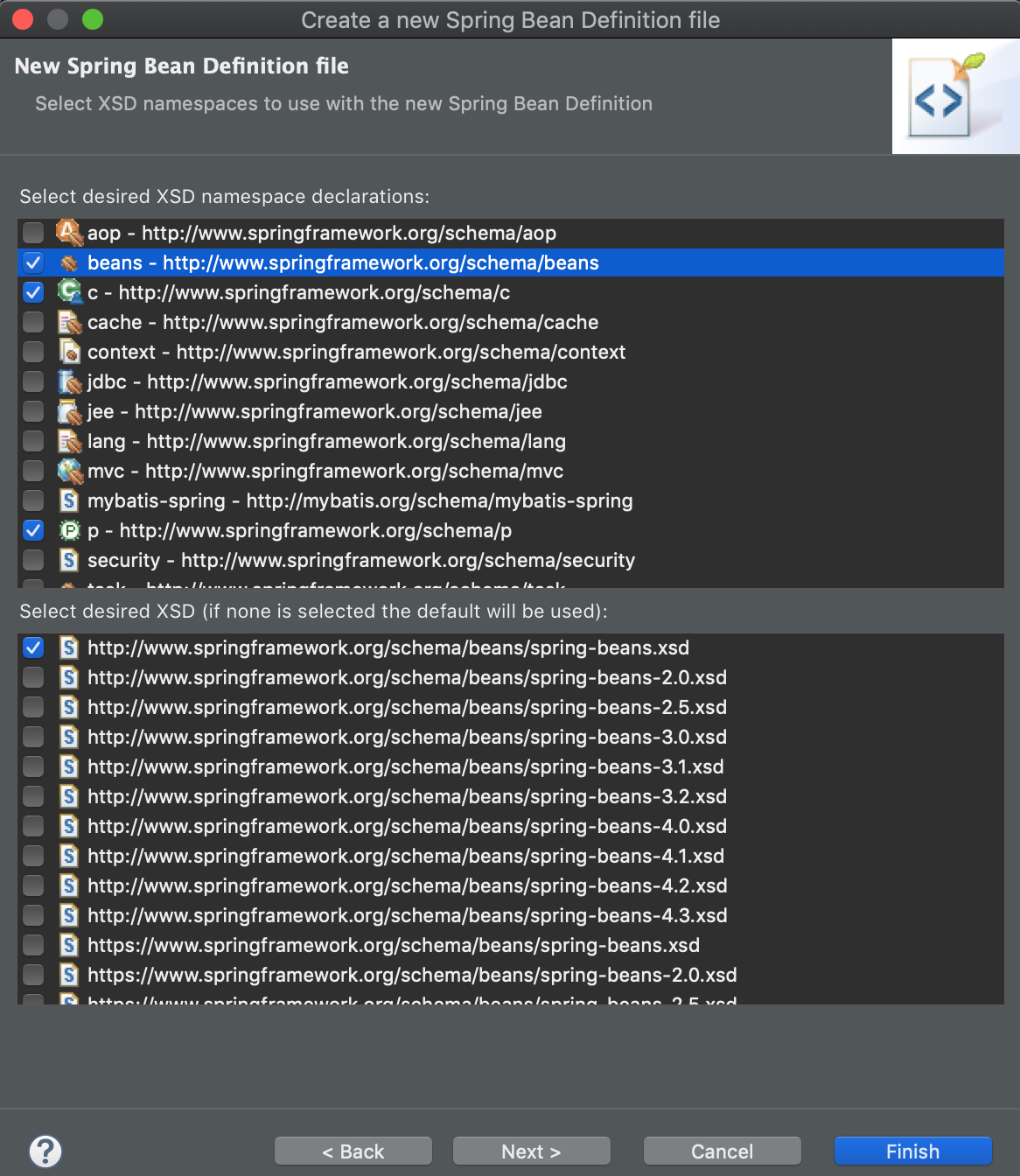Image resolution: width=1020 pixels, height=1176 pixels.
Task: Click the http spring-beans.xsd file icon
Action: (69, 647)
